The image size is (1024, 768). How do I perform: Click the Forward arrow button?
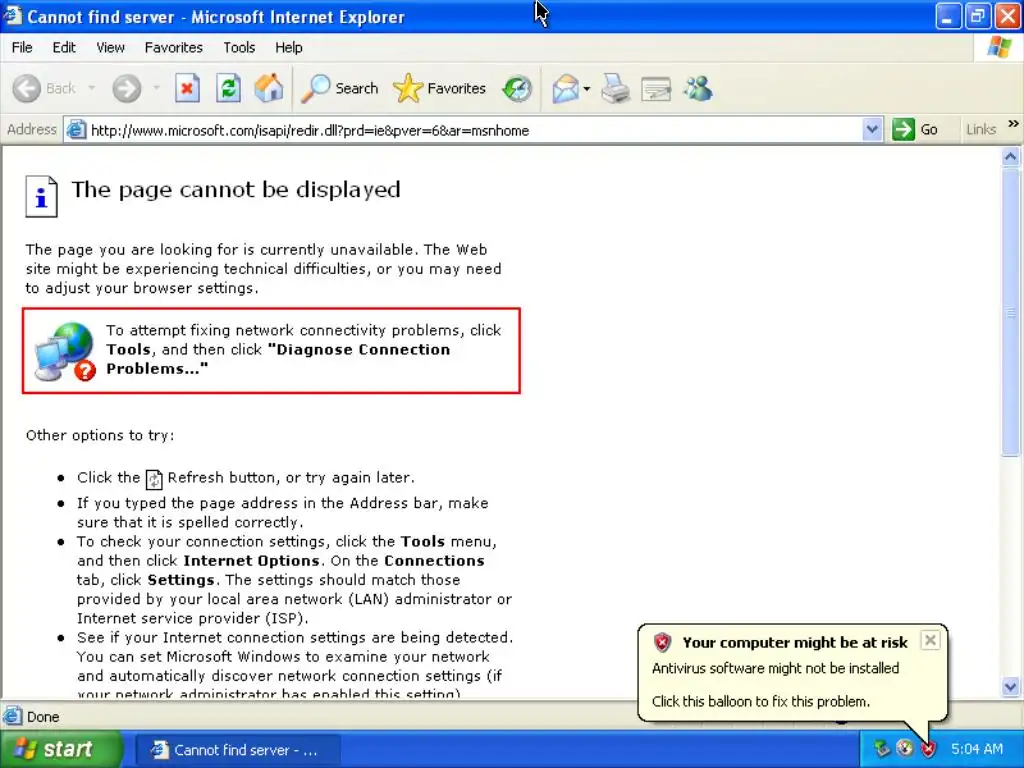126,88
